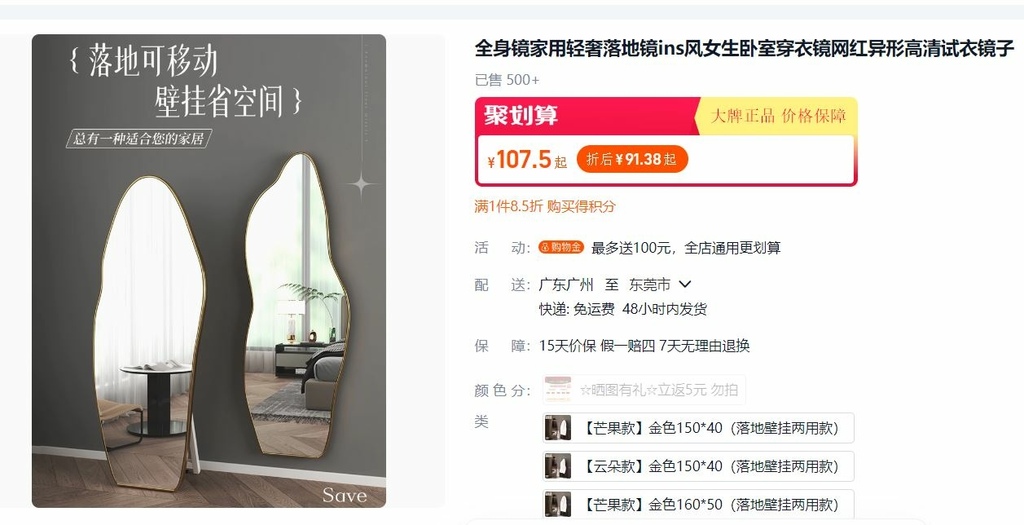The height and width of the screenshot is (525, 1024).
Task: Click the 聚划算 logo banner
Action: point(521,116)
